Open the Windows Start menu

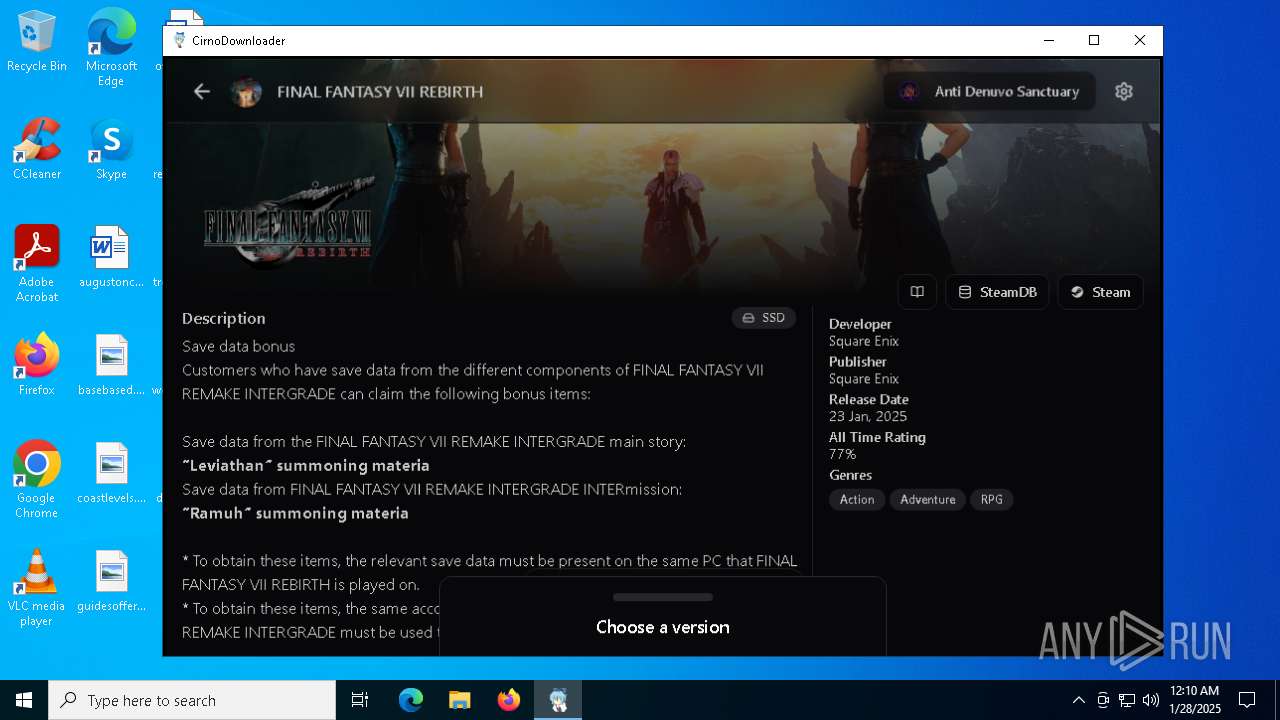24,700
